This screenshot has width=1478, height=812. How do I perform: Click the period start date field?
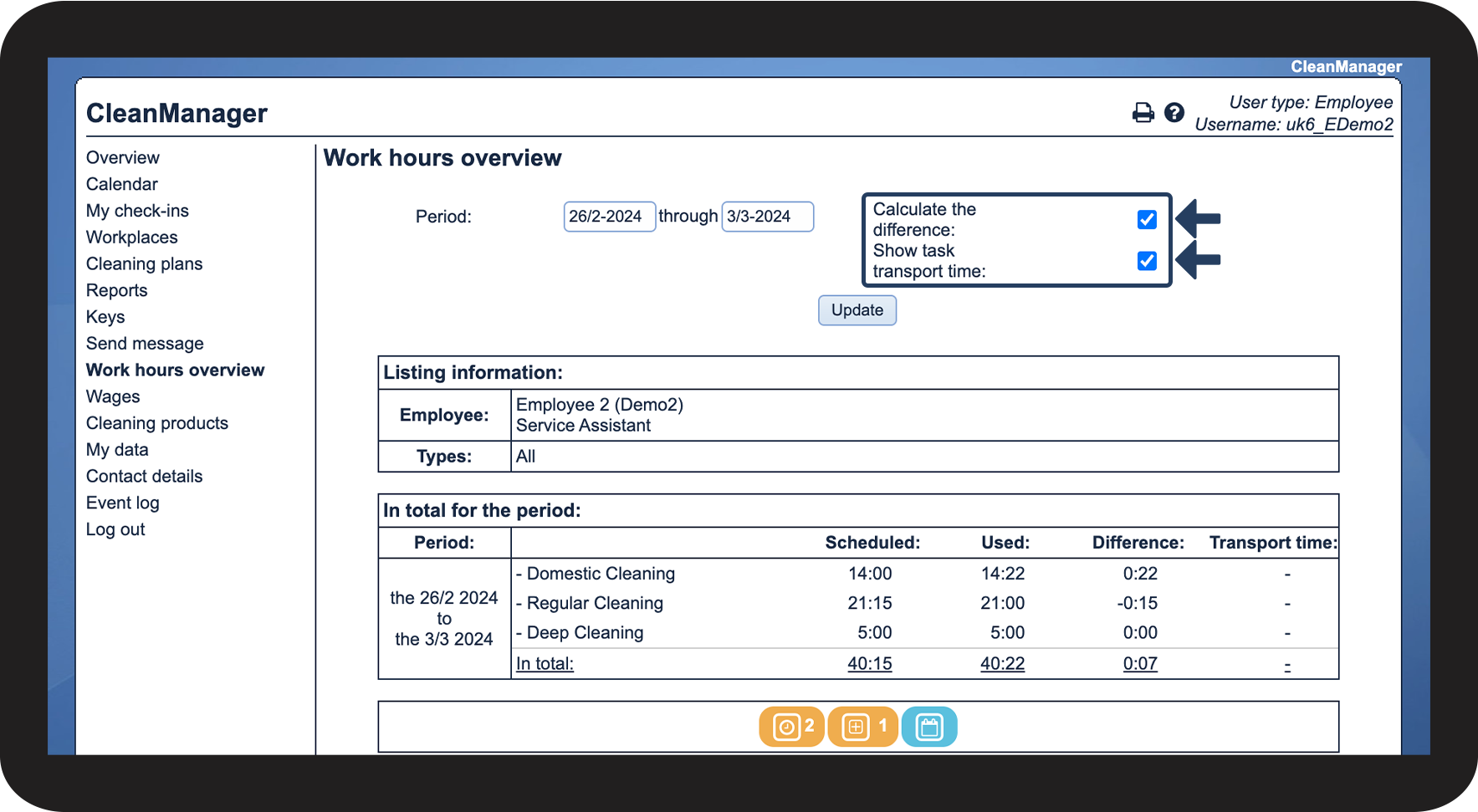(x=609, y=217)
